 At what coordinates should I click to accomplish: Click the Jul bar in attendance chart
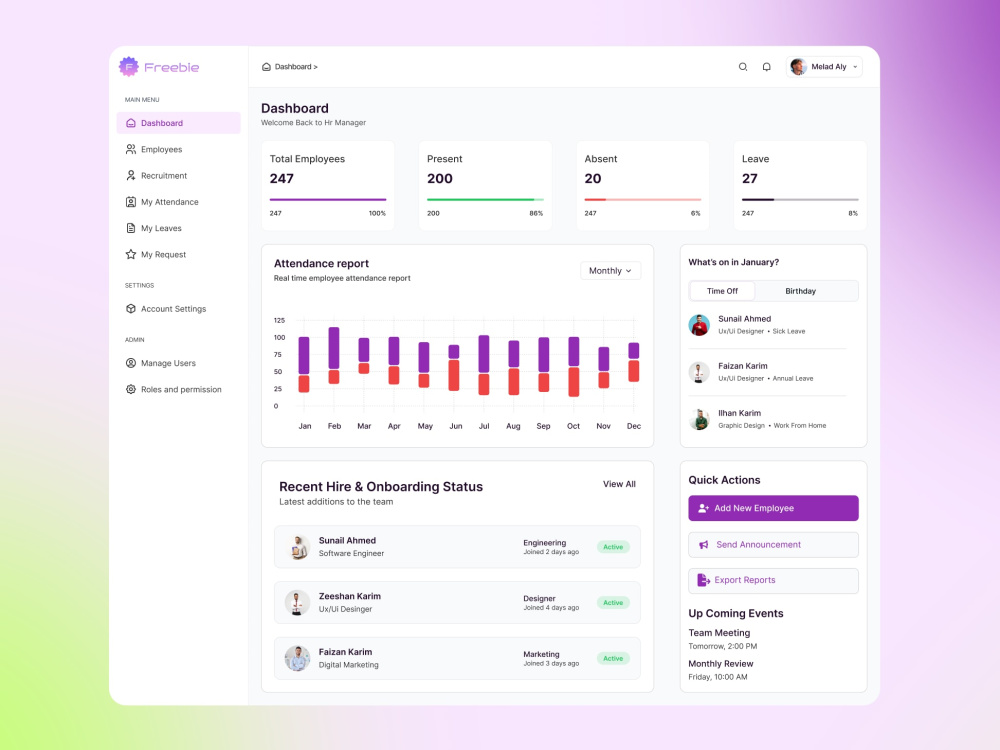point(484,365)
